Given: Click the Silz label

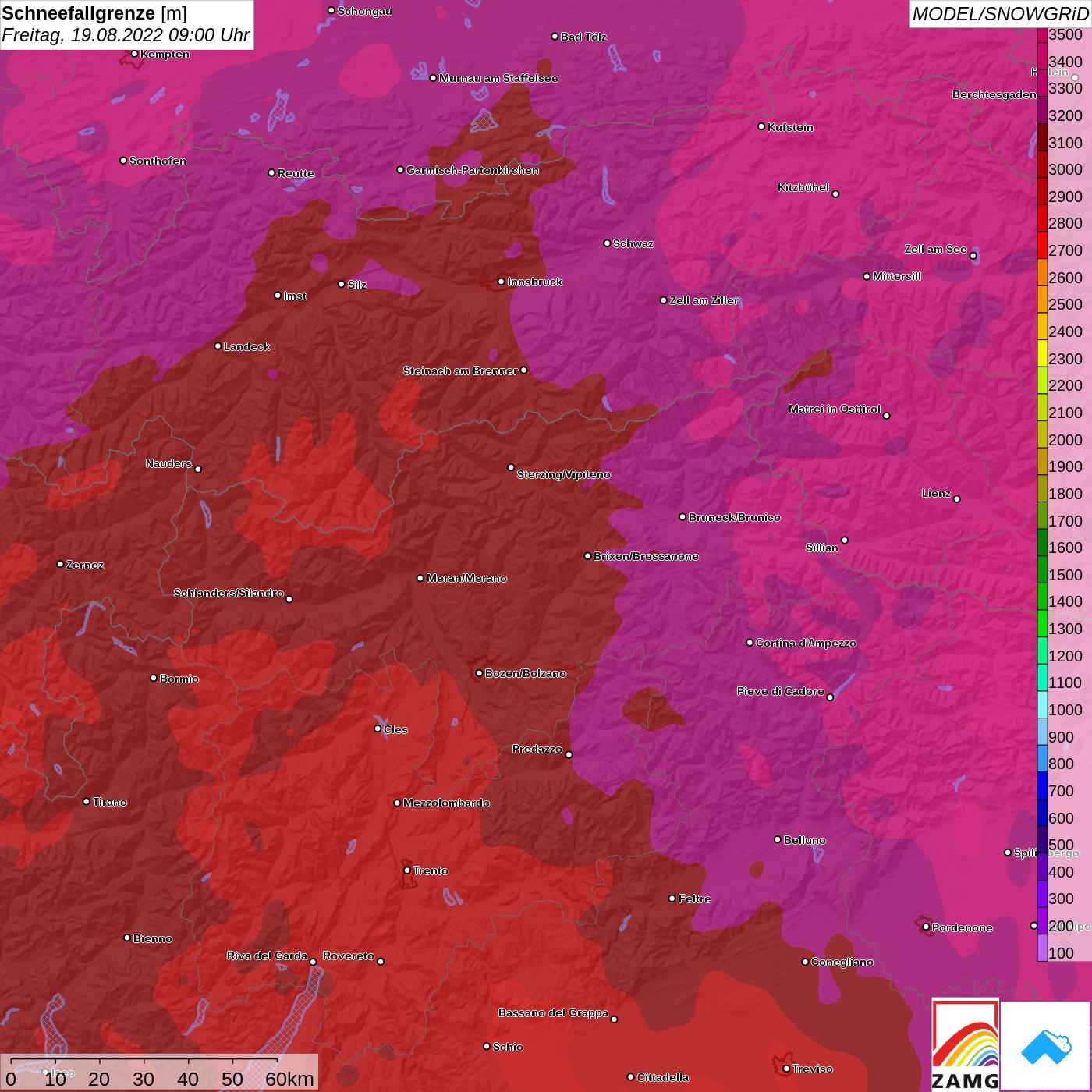Looking at the screenshot, I should pyautogui.click(x=356, y=285).
